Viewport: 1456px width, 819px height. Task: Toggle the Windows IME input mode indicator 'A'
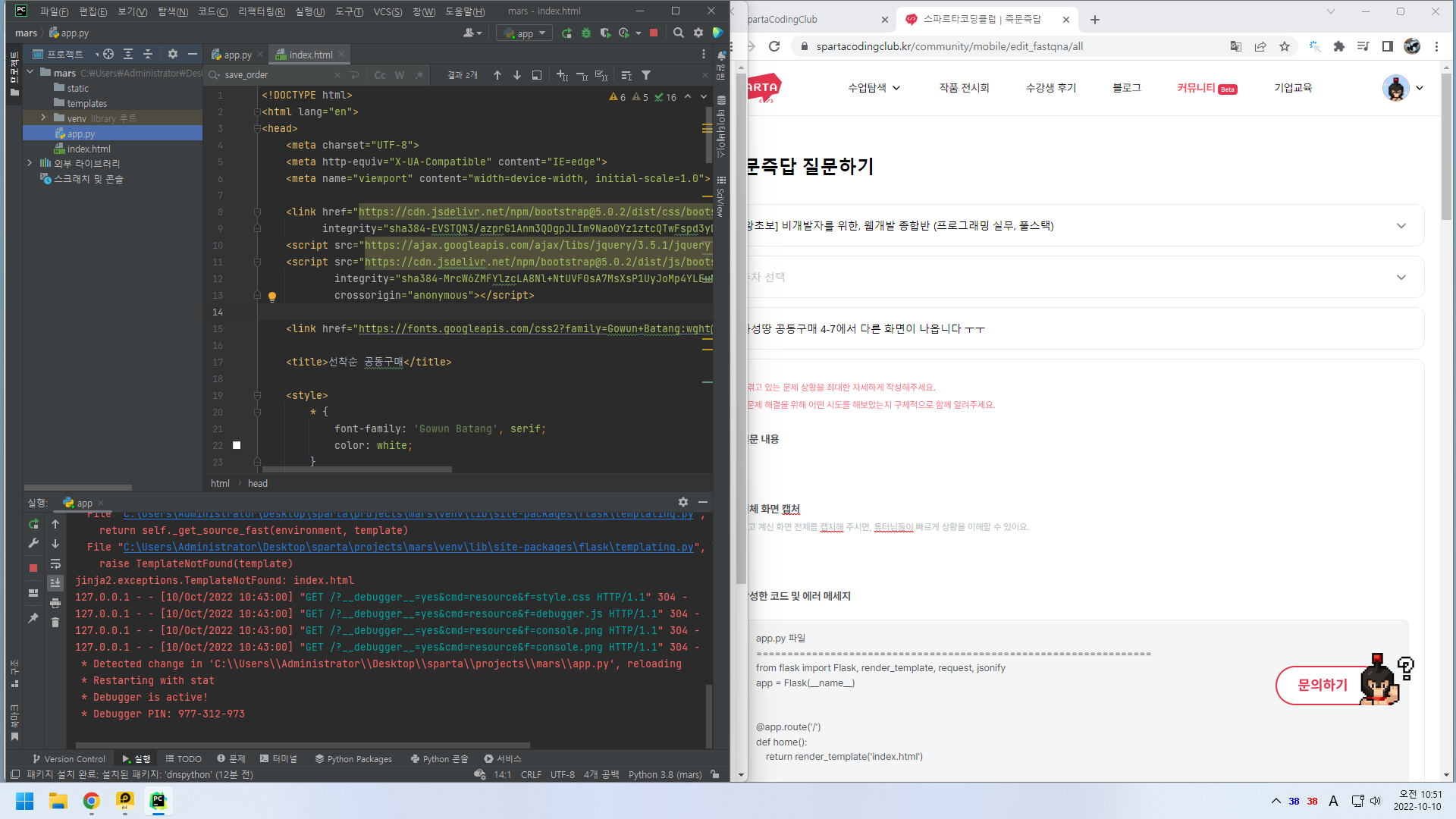pyautogui.click(x=1333, y=801)
